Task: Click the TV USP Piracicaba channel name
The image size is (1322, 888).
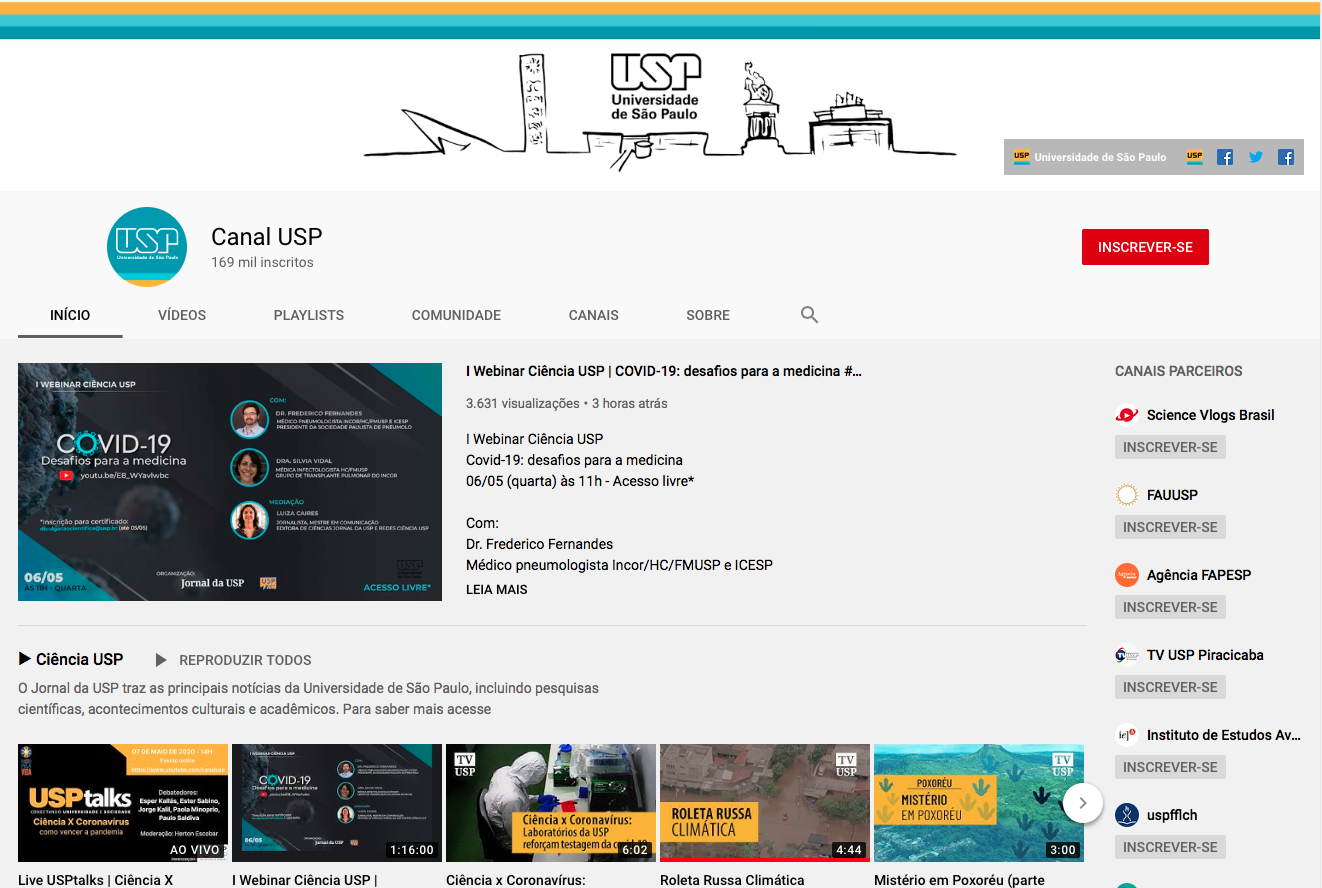Action: 1205,655
